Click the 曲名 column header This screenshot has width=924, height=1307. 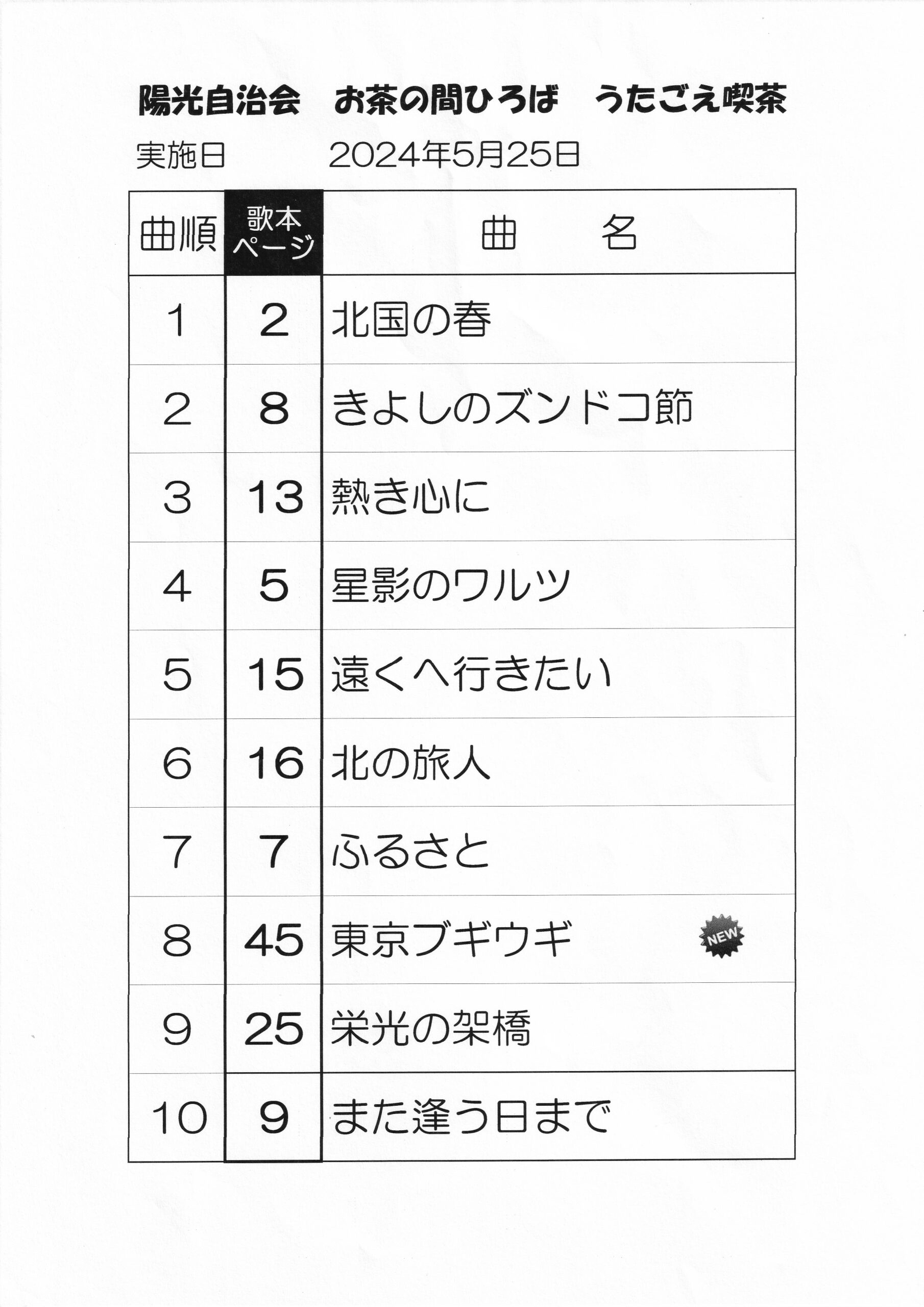point(559,233)
